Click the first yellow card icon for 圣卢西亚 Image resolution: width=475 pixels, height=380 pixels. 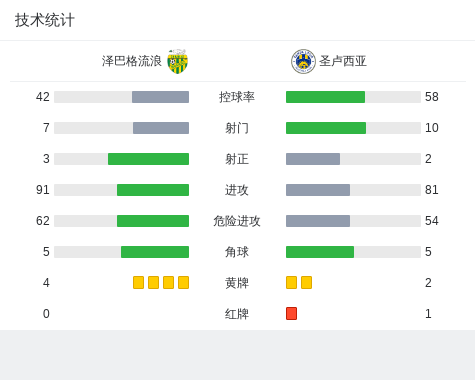pos(291,283)
